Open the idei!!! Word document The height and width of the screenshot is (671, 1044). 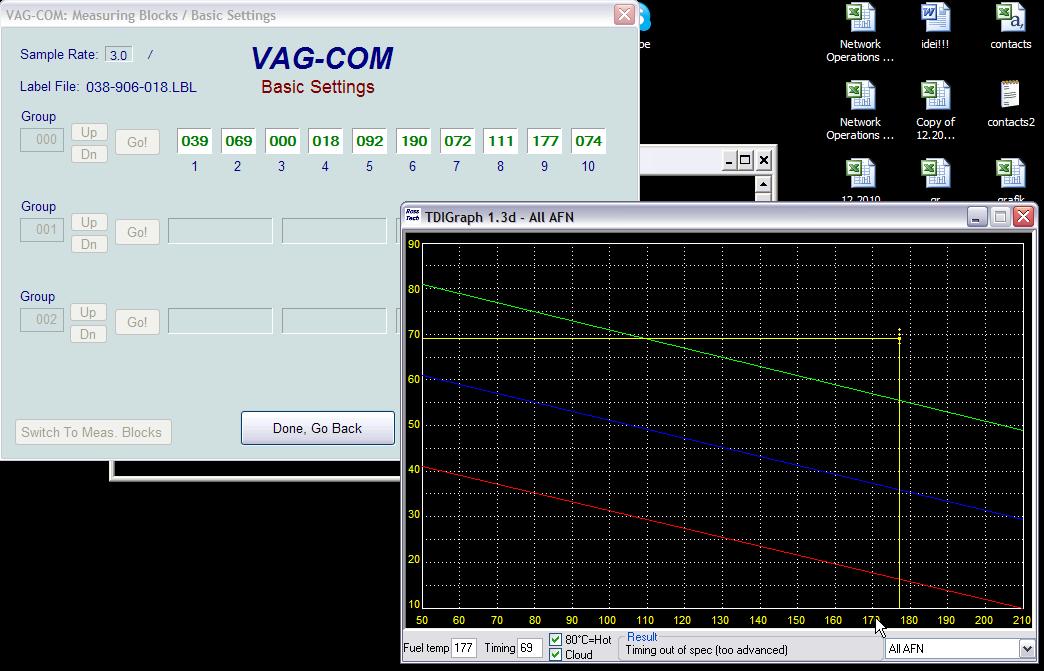935,20
